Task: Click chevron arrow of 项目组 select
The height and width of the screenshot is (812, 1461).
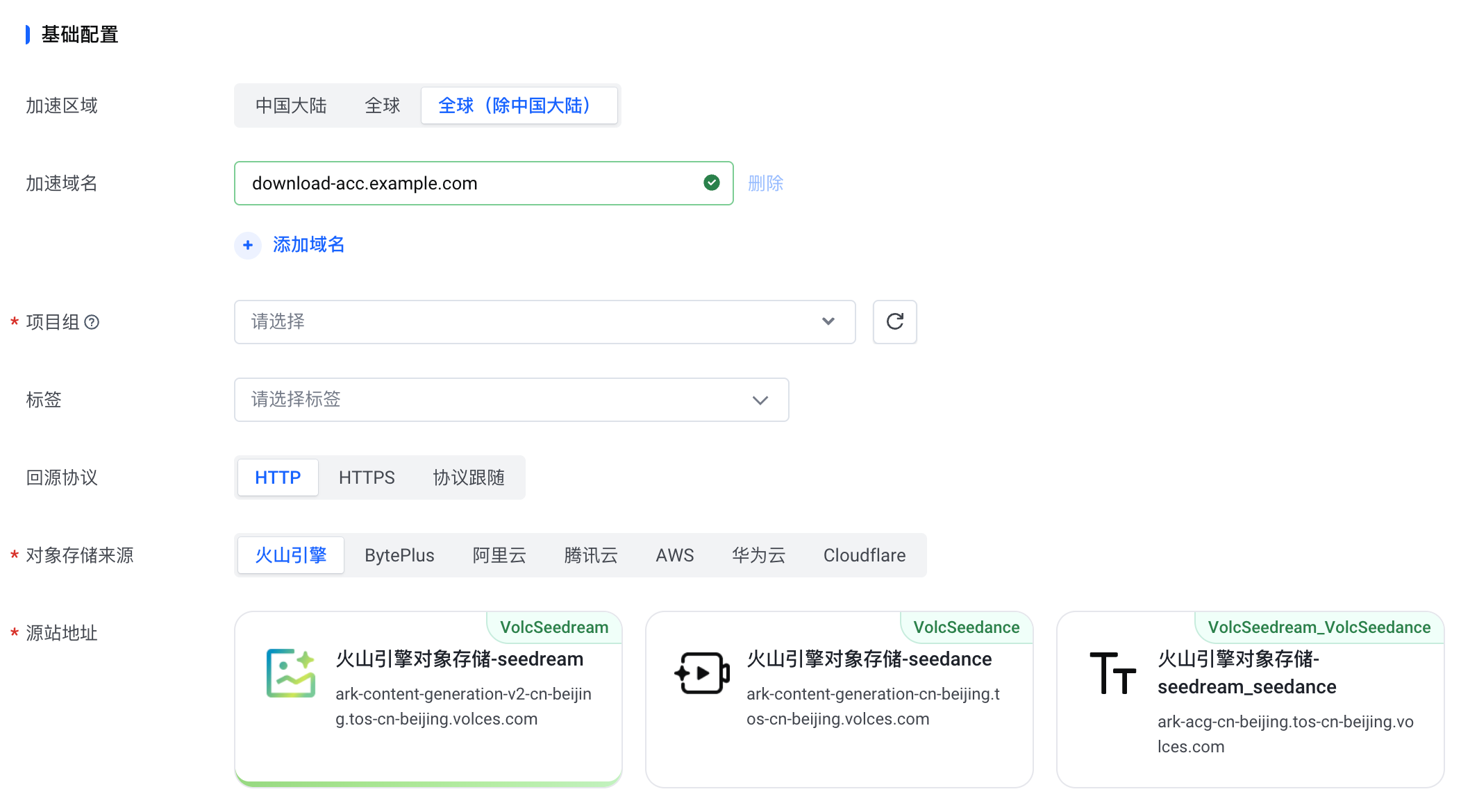Action: 828,322
